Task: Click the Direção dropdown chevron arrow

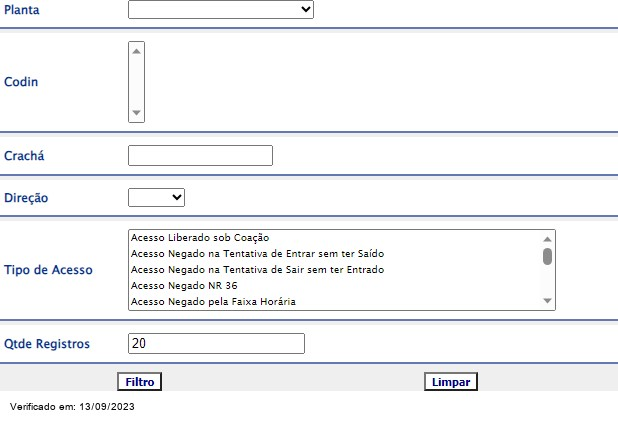Action: [177, 197]
